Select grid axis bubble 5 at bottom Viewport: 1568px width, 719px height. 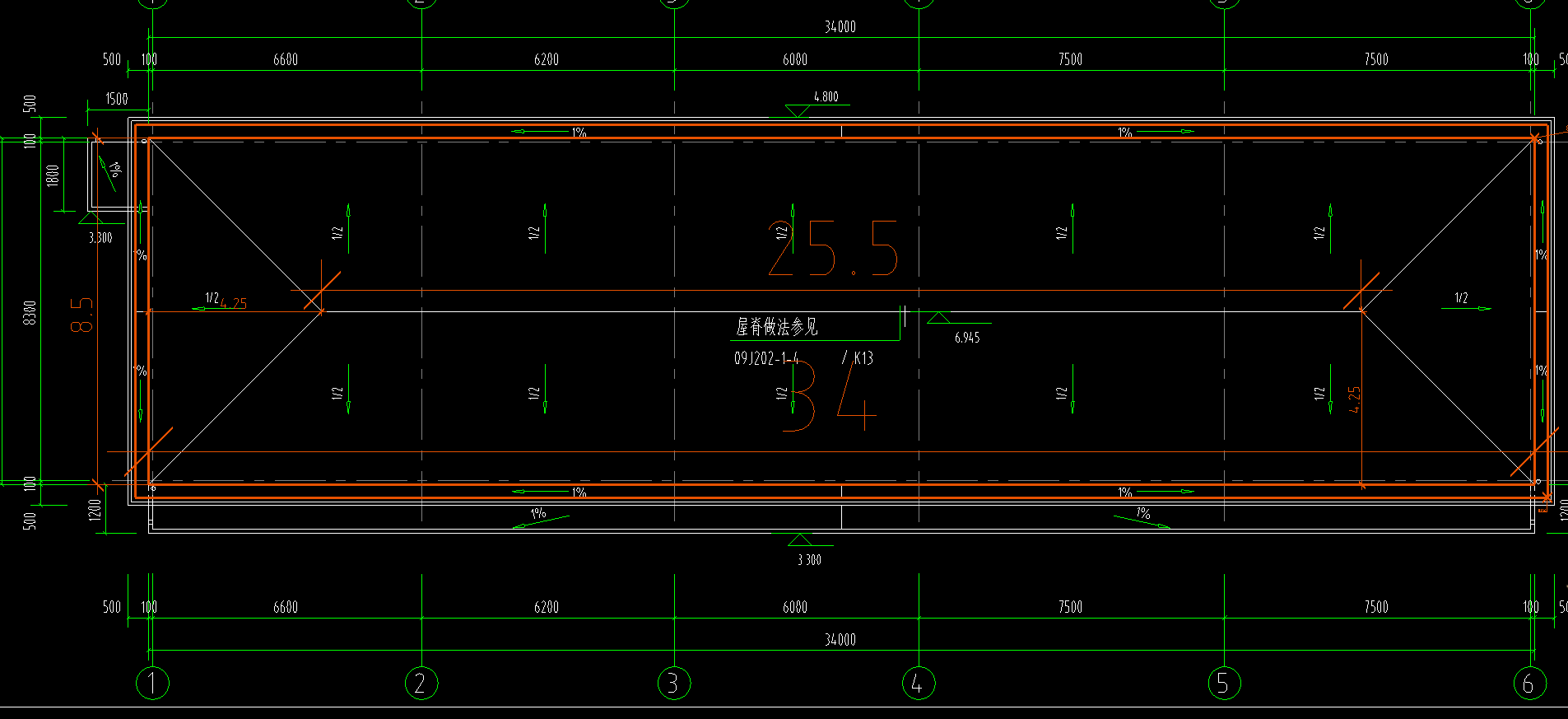click(1224, 683)
